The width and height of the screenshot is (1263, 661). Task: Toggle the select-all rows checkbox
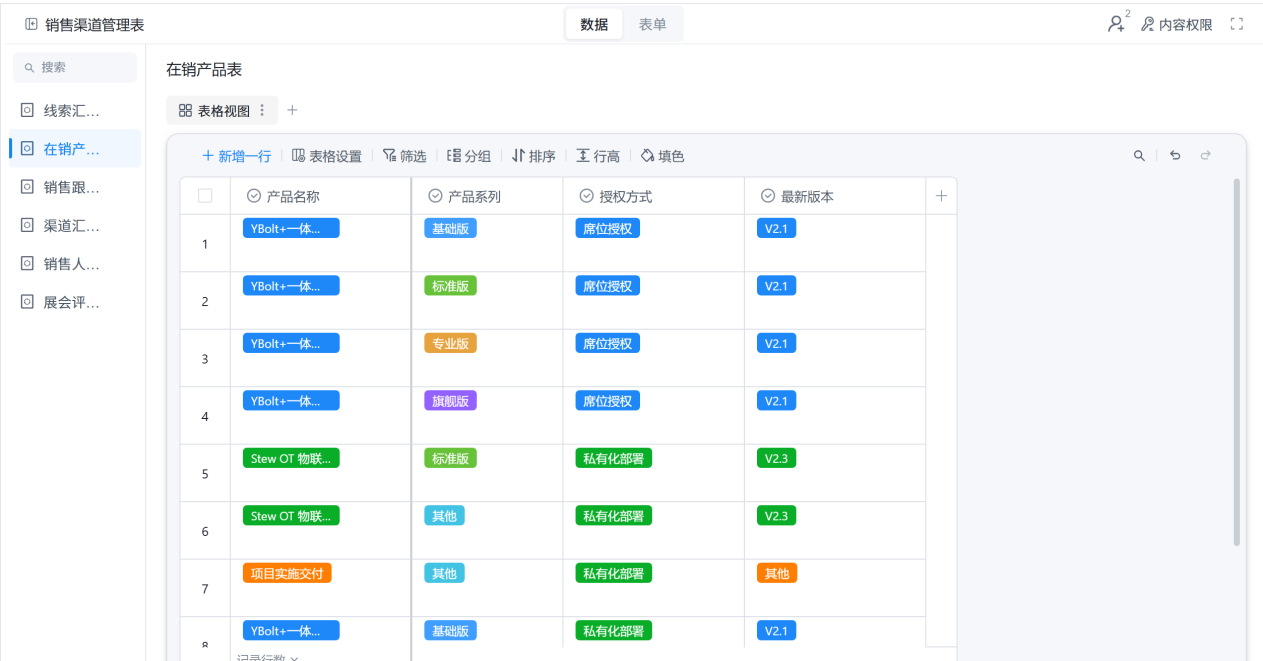(205, 196)
